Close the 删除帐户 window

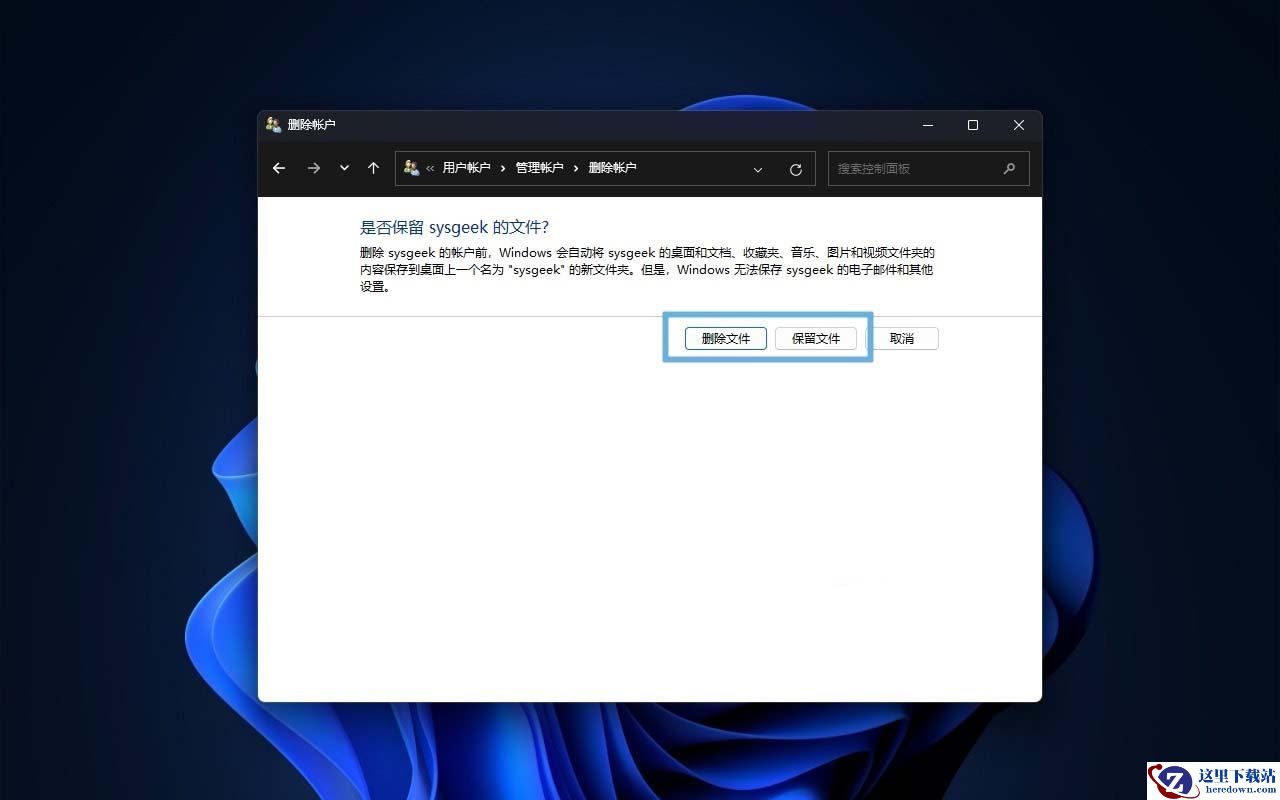tap(1019, 125)
